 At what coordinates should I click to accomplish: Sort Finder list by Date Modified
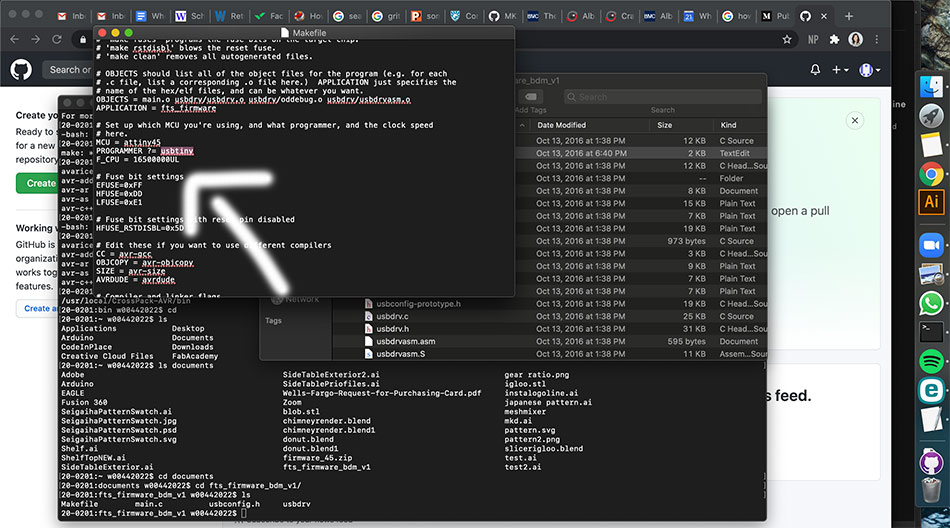click(562, 125)
